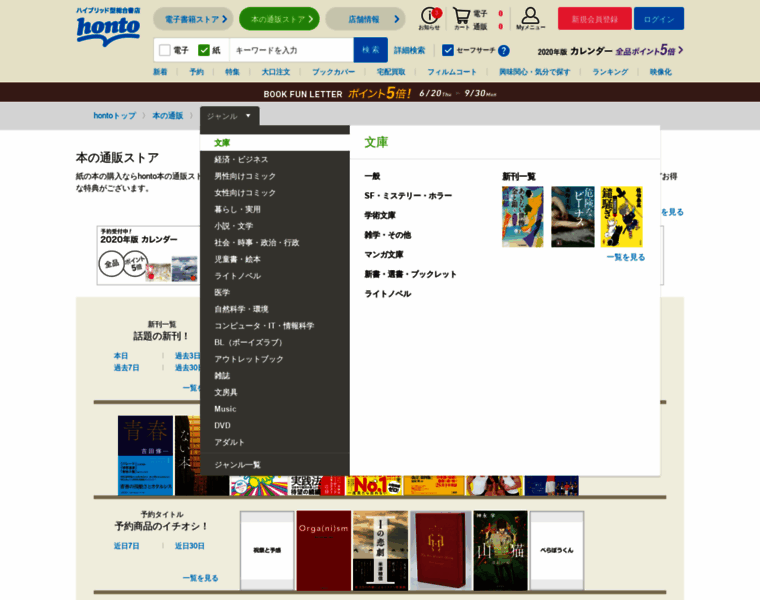Open the Myメニュー person icon
Image resolution: width=760 pixels, height=600 pixels.
tap(530, 19)
